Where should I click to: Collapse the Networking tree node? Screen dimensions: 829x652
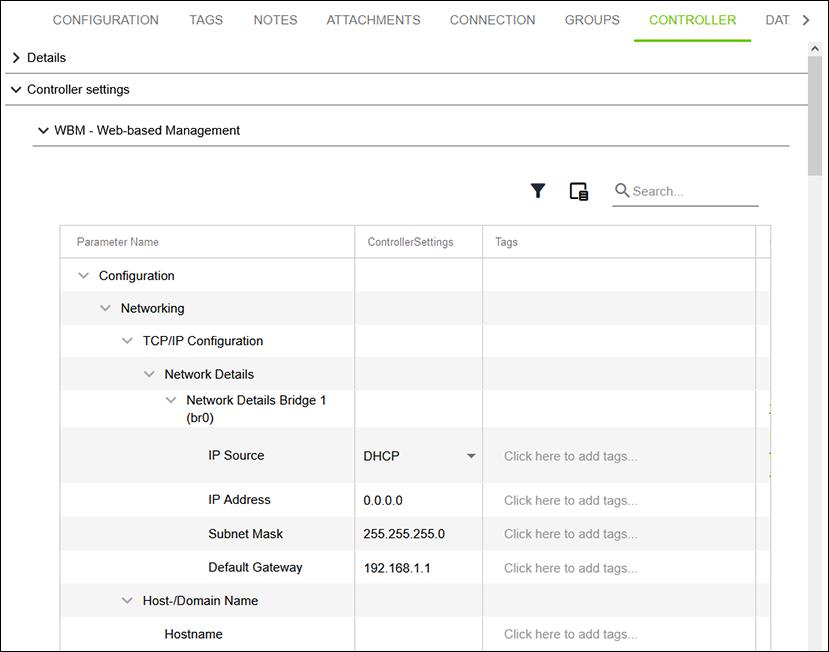[x=105, y=308]
